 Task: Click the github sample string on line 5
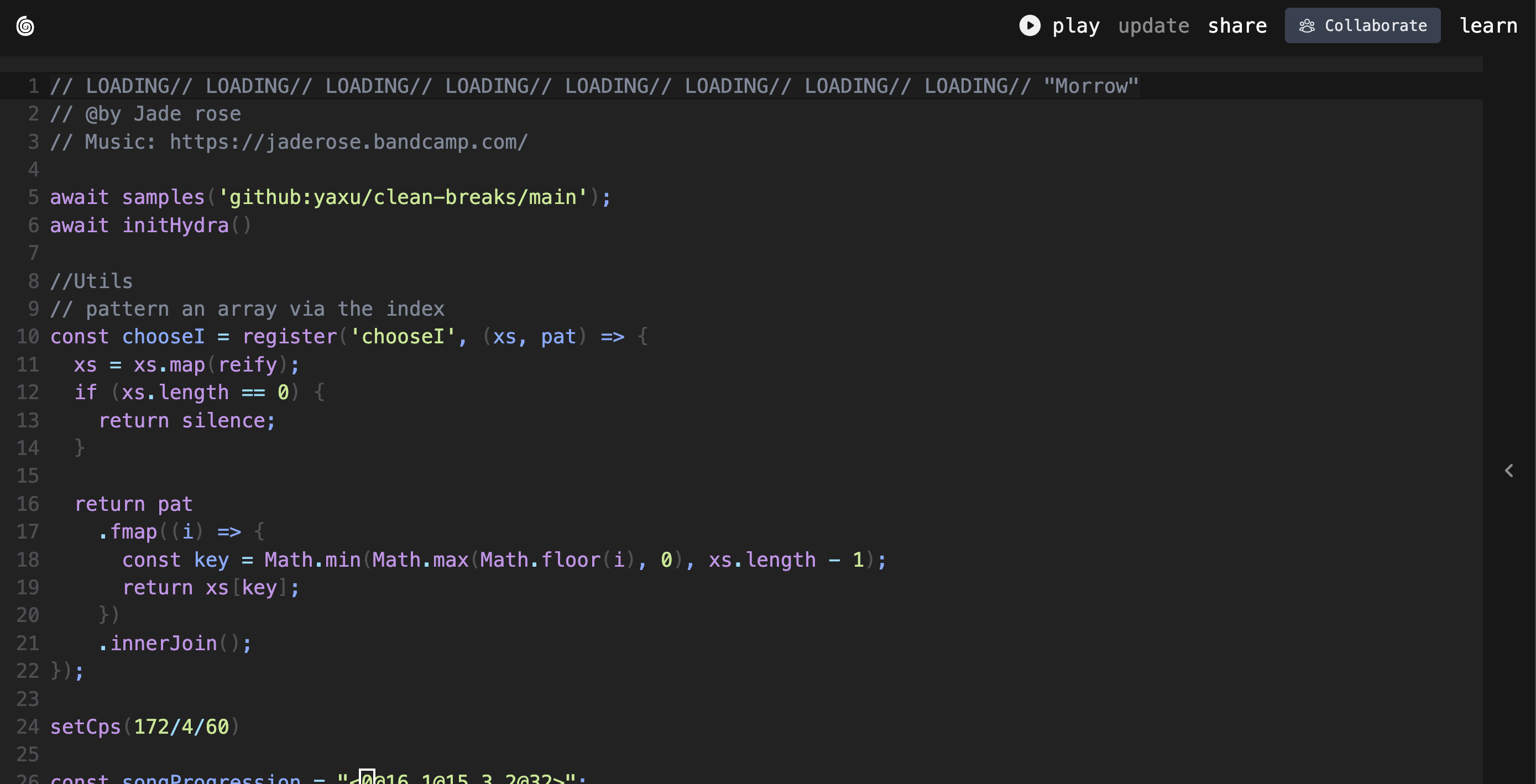(x=403, y=197)
